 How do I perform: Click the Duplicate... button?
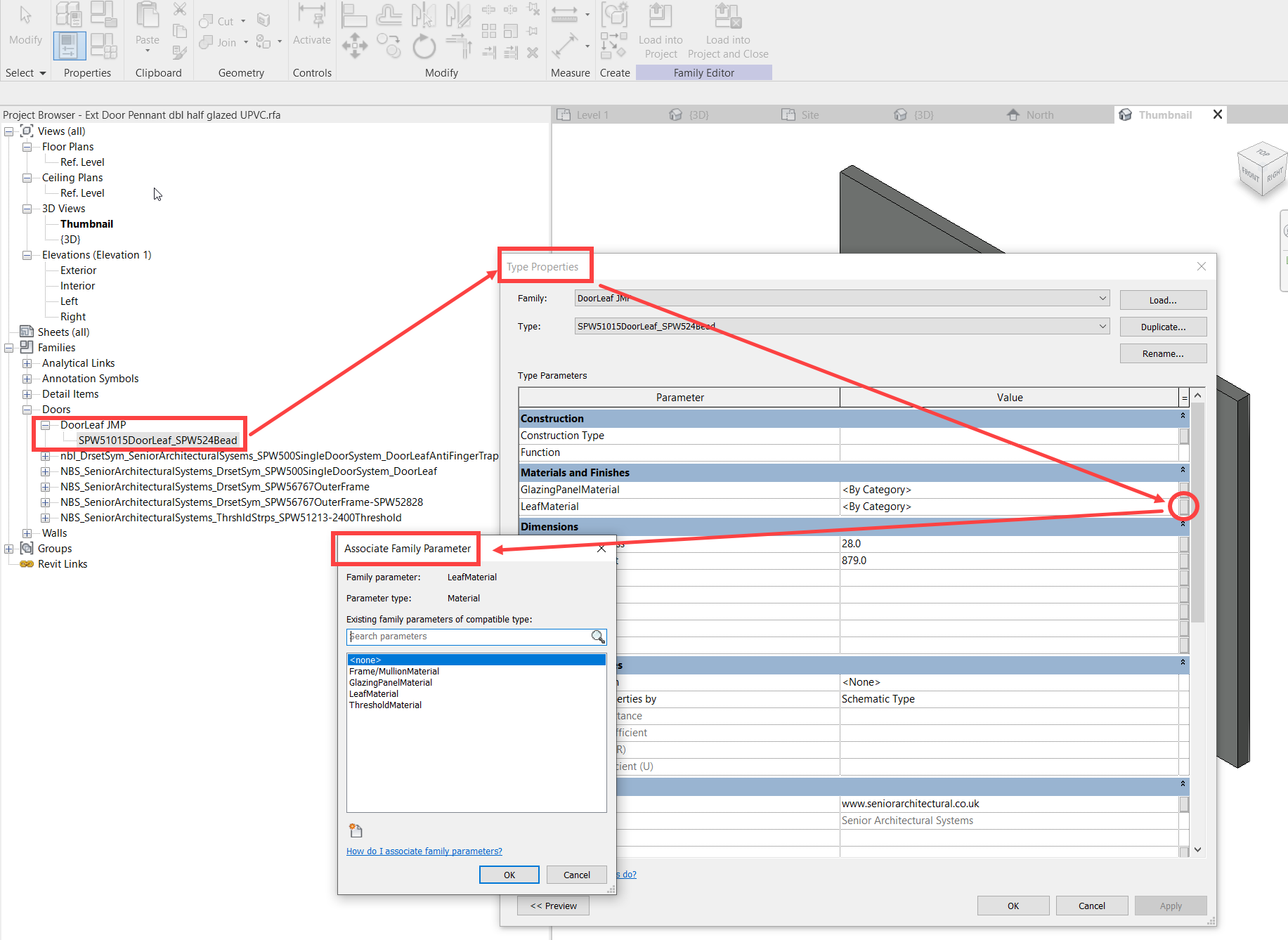click(1163, 327)
